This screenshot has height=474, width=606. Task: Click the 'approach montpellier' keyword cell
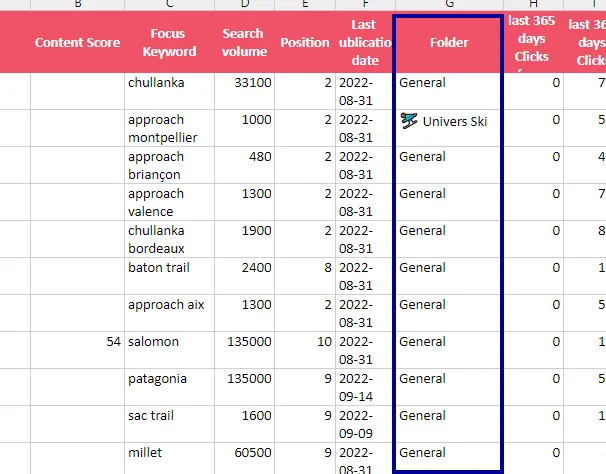click(170, 128)
